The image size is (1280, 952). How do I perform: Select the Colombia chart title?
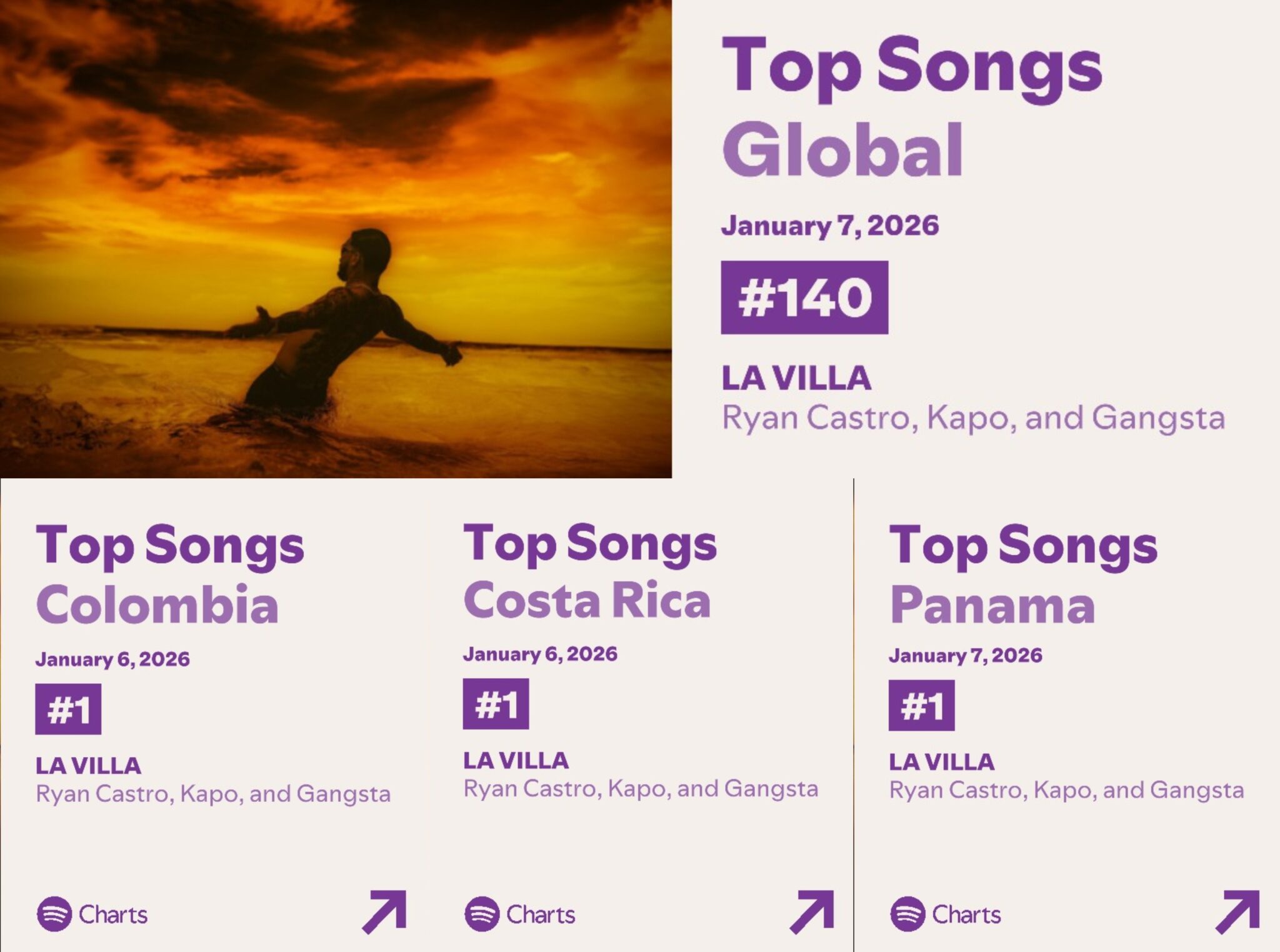[x=157, y=605]
